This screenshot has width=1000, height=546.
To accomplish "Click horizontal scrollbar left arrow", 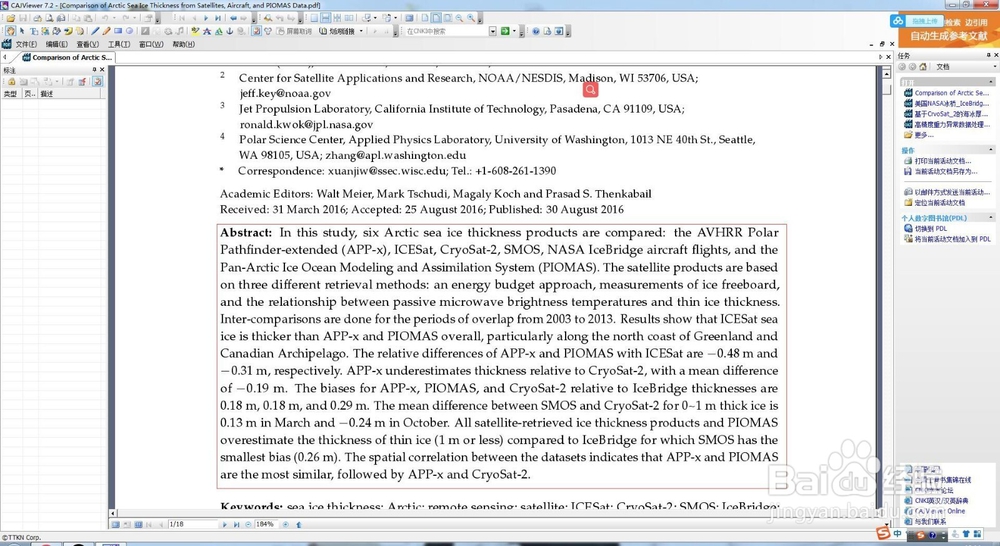I will tap(113, 513).
